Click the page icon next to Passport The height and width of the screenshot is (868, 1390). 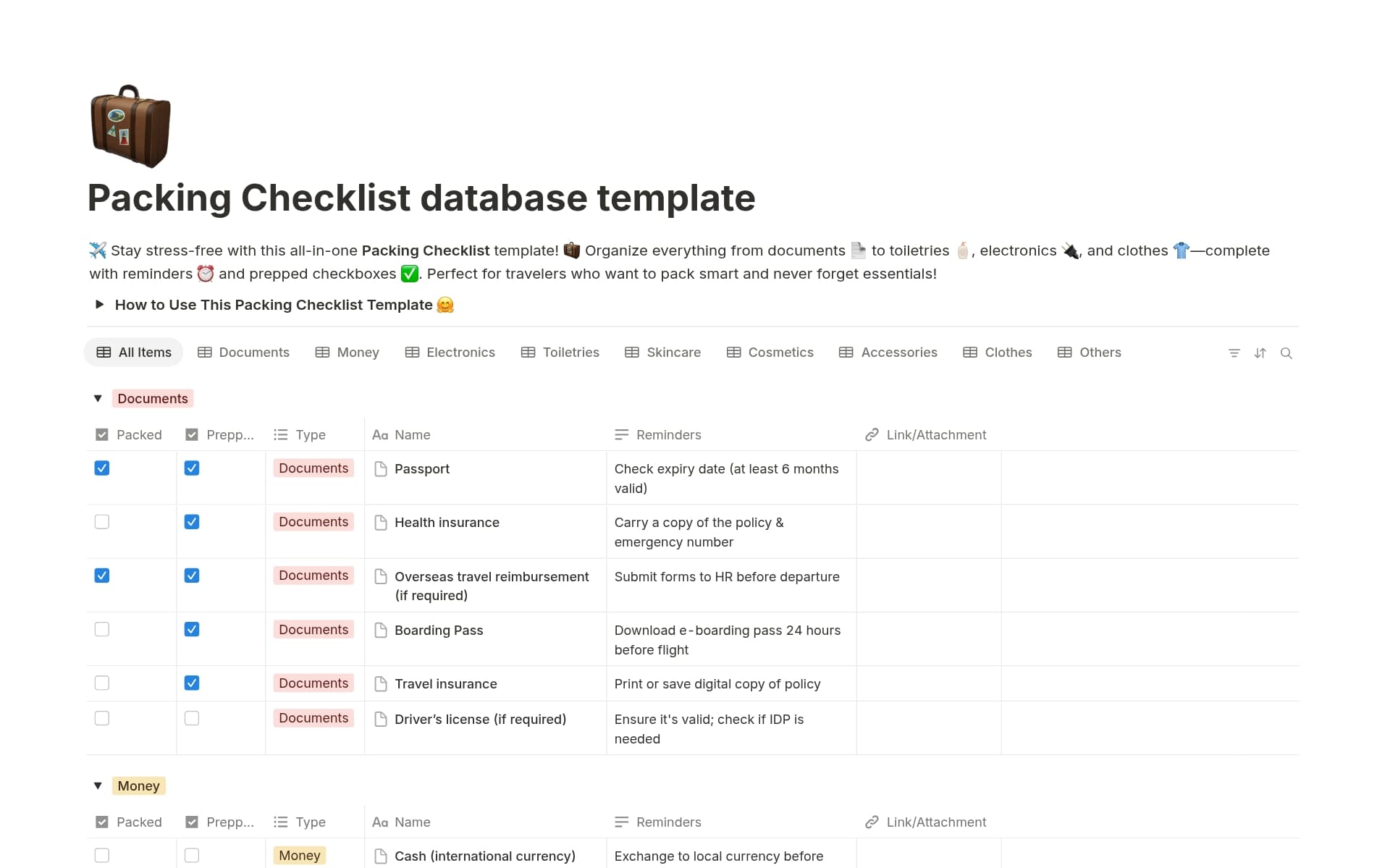[381, 469]
